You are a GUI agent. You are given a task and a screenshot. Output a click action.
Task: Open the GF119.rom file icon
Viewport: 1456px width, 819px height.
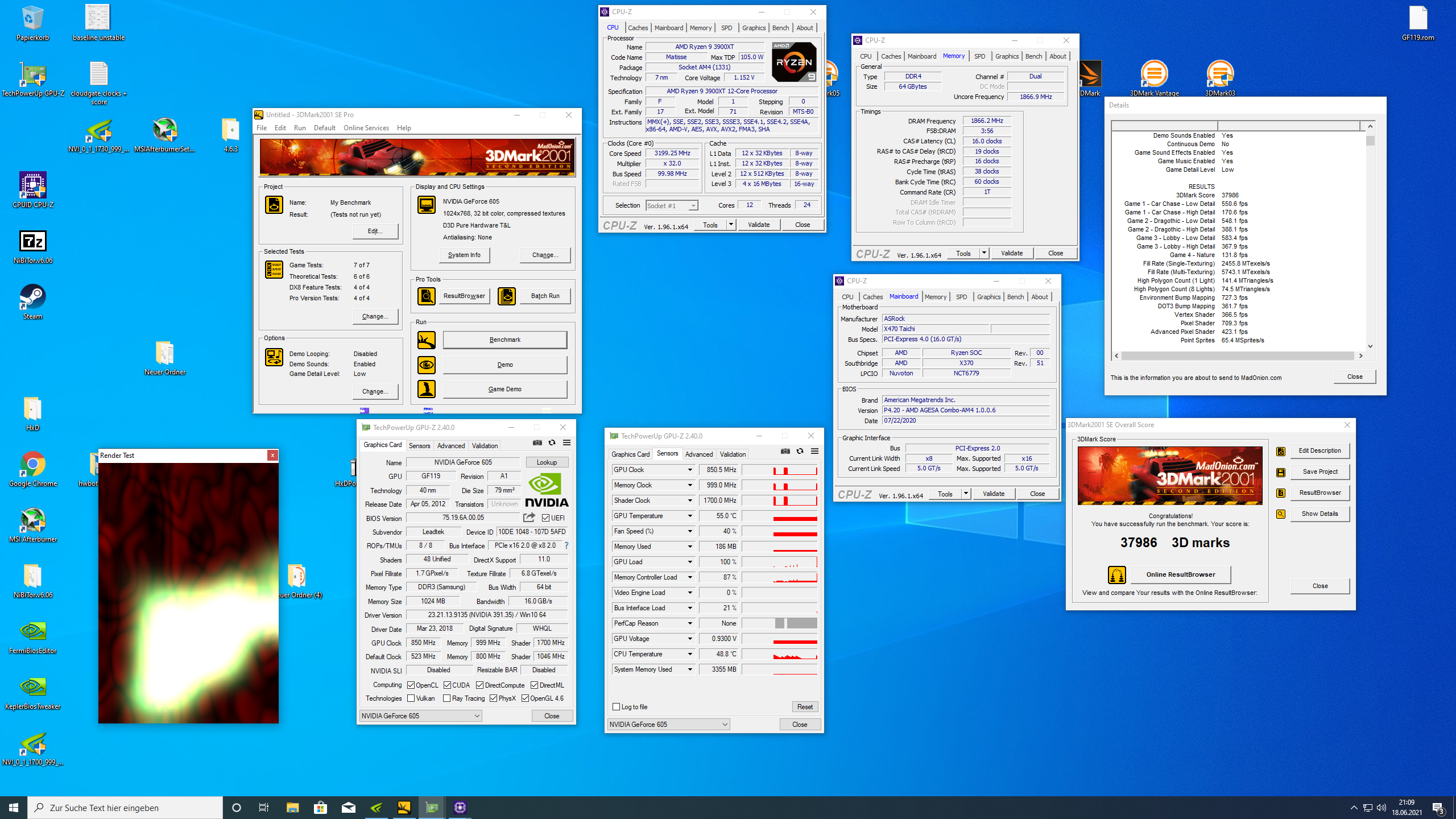[1418, 23]
